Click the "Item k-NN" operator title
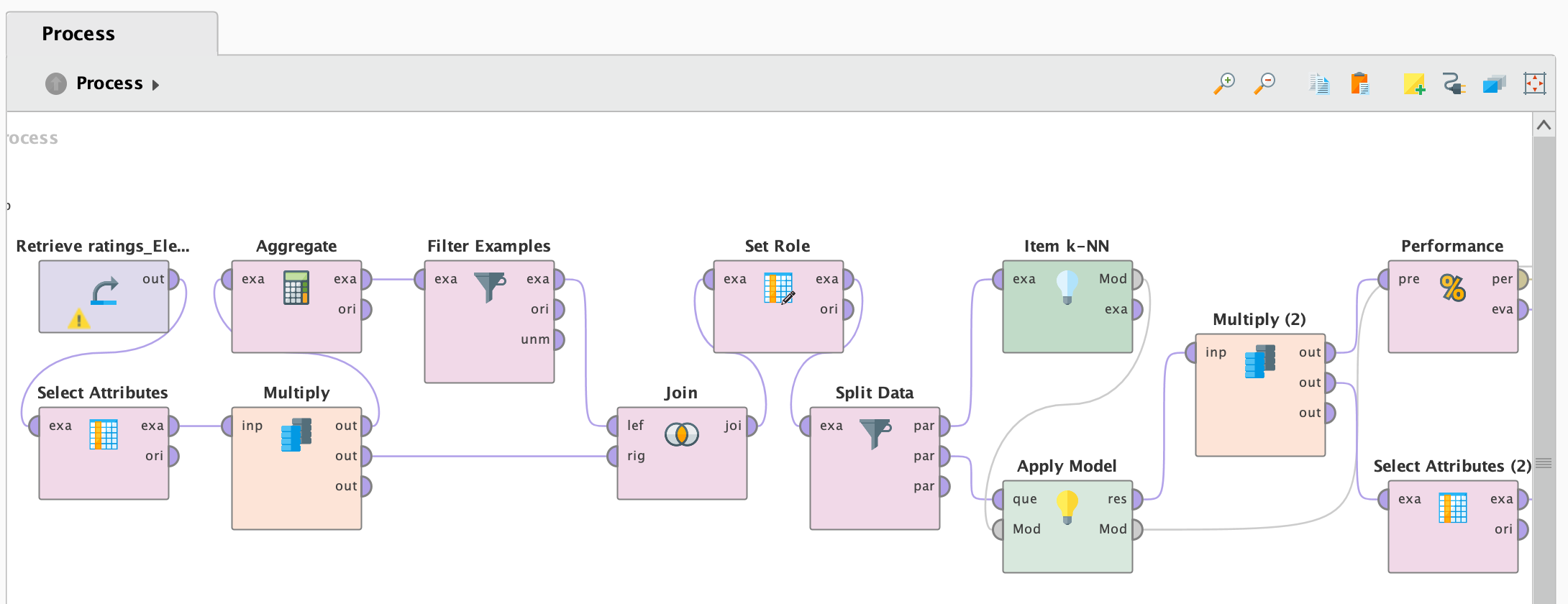 point(1067,246)
